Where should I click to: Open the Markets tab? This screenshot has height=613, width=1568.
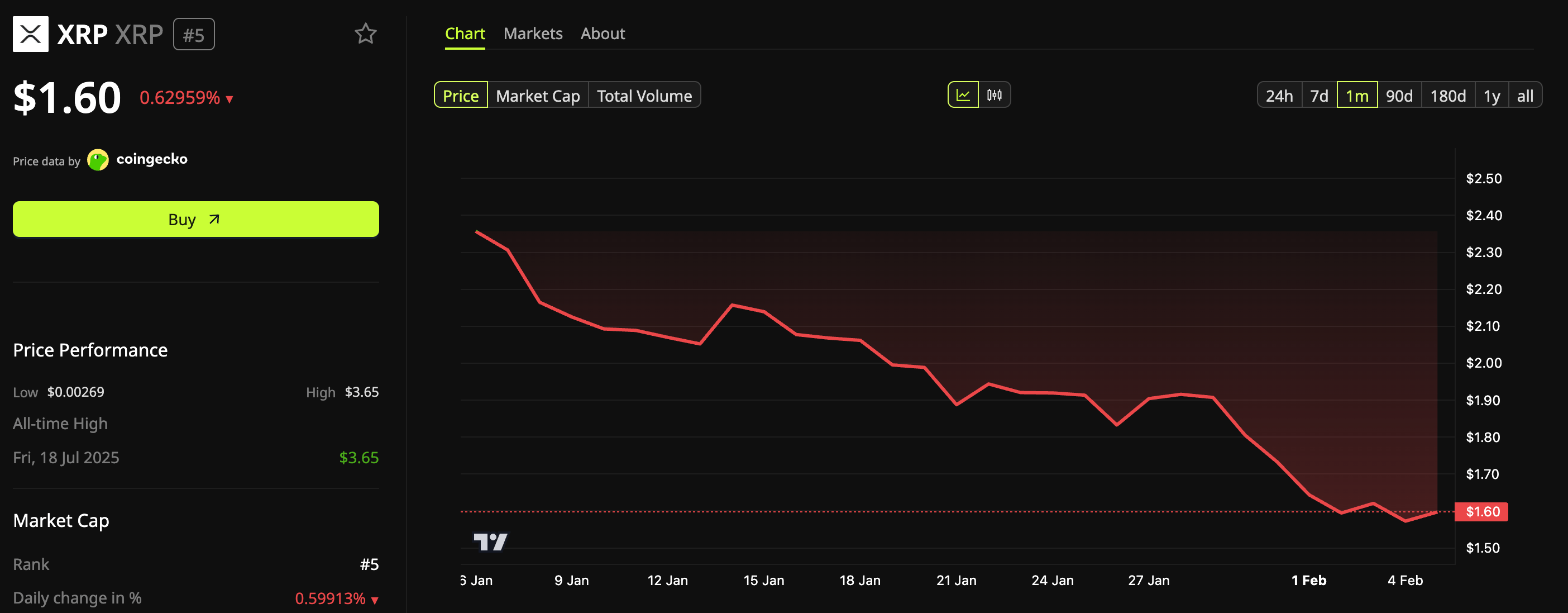tap(533, 34)
